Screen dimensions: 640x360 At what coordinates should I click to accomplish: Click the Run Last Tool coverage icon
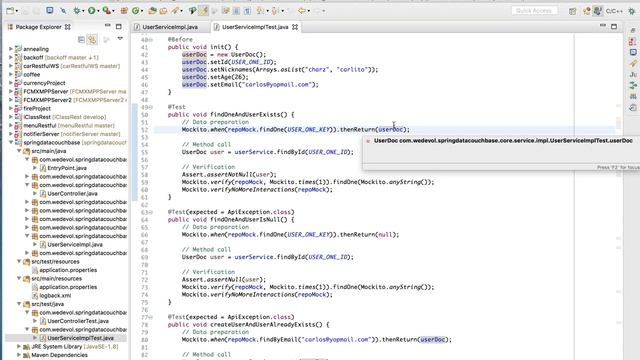[x=106, y=11]
